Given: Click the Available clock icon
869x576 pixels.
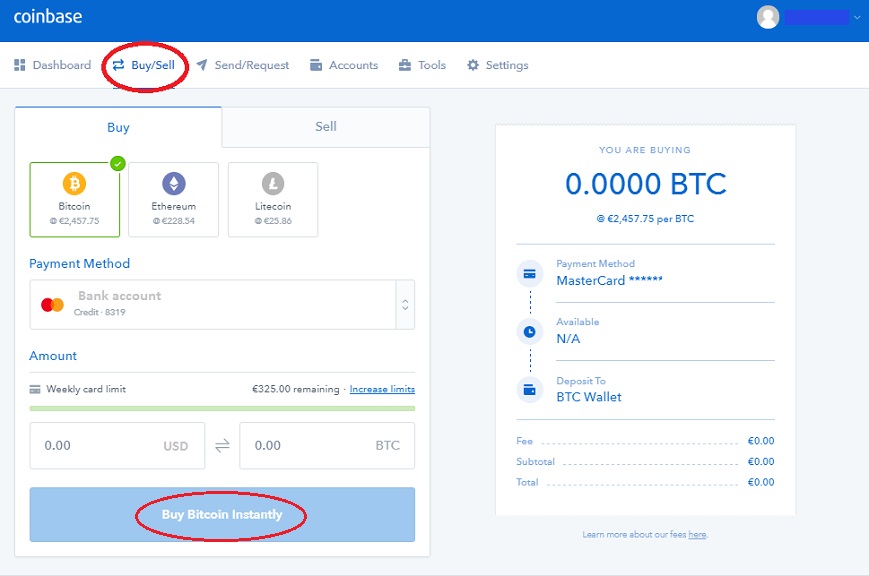Looking at the screenshot, I should [x=530, y=332].
